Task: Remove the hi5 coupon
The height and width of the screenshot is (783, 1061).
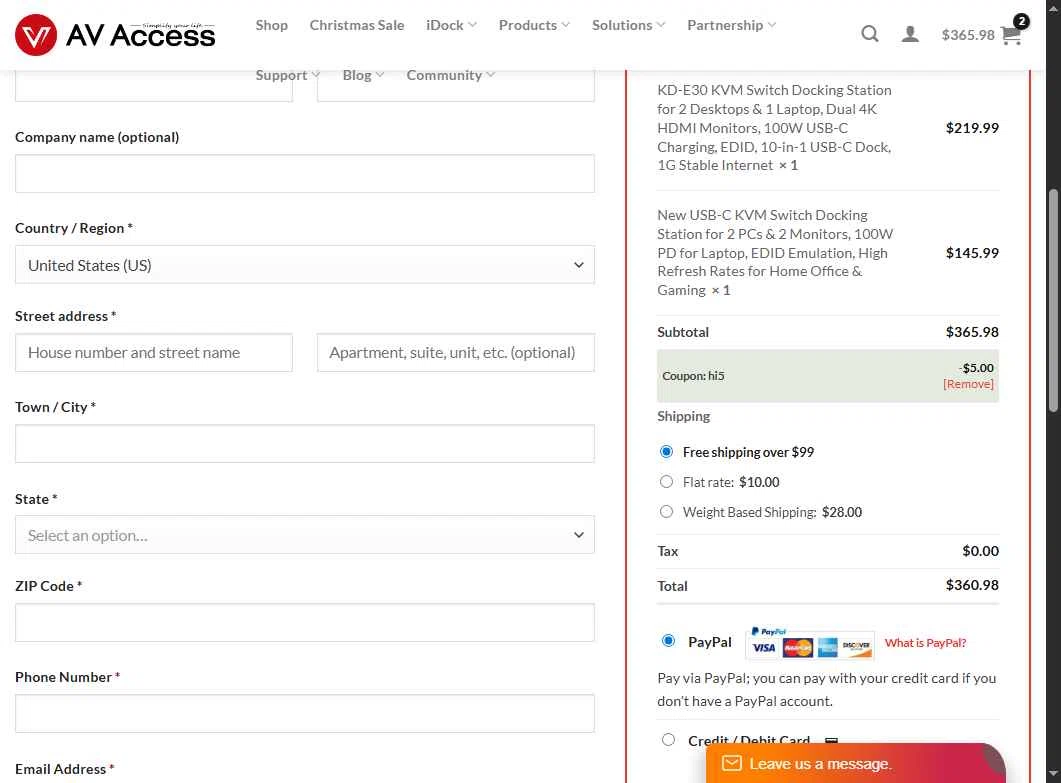Action: click(968, 384)
